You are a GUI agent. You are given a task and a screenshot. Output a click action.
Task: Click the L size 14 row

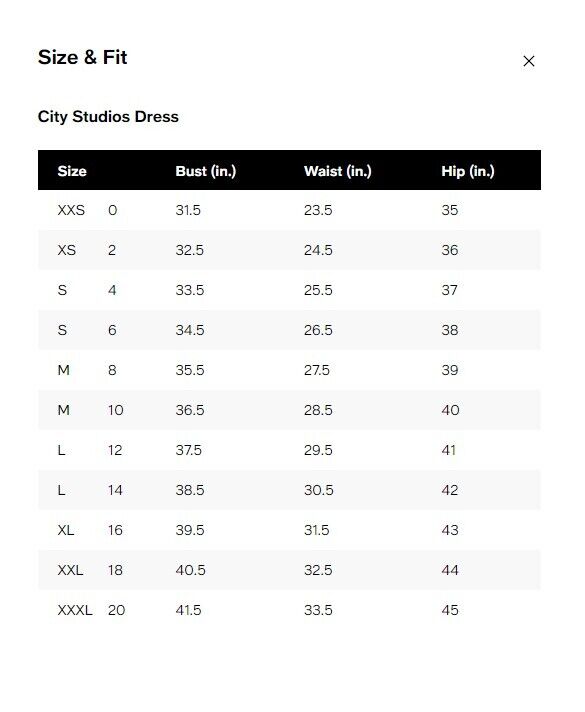pos(289,490)
